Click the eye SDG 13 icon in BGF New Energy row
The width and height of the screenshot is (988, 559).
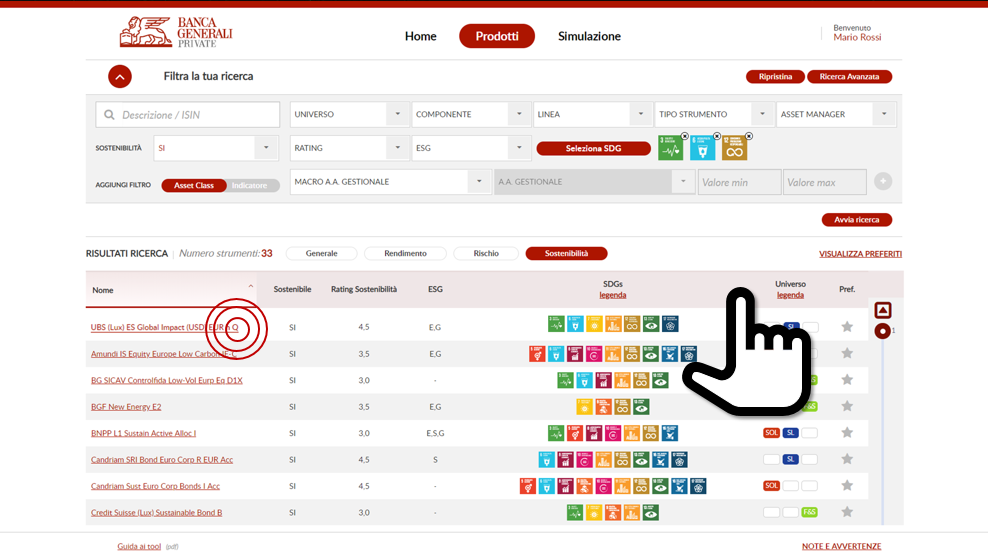(641, 406)
